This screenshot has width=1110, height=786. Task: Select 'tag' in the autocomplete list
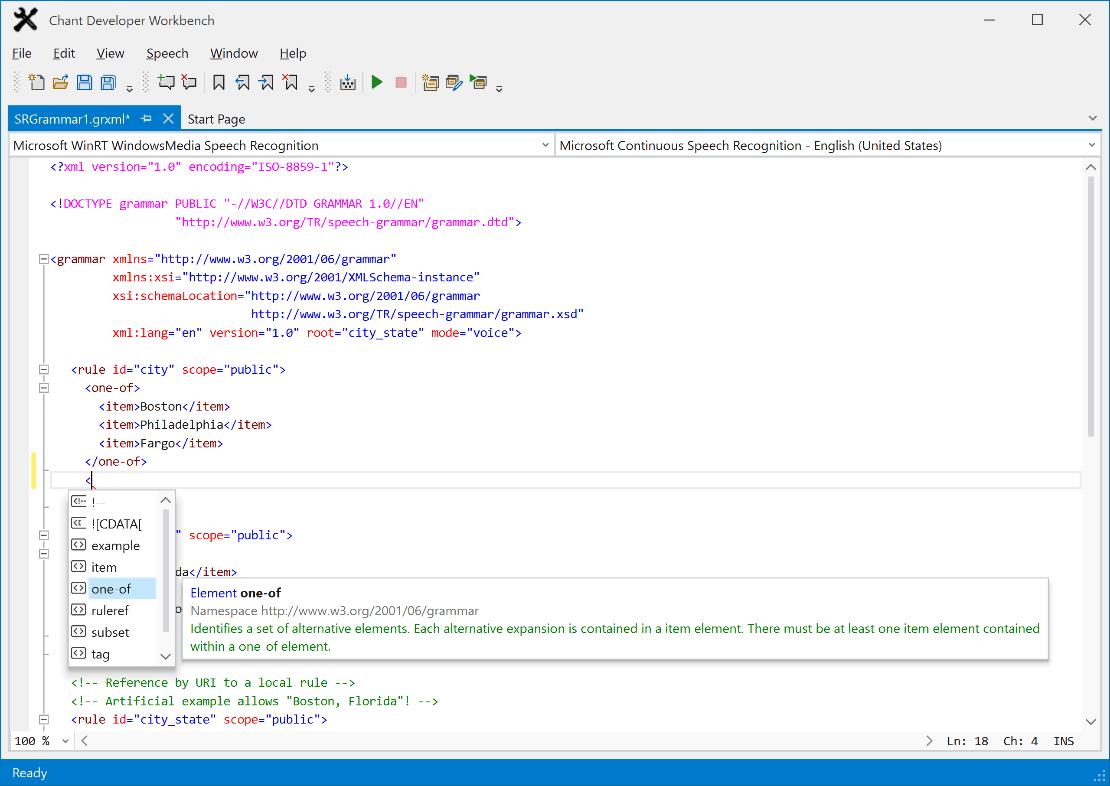(113, 654)
